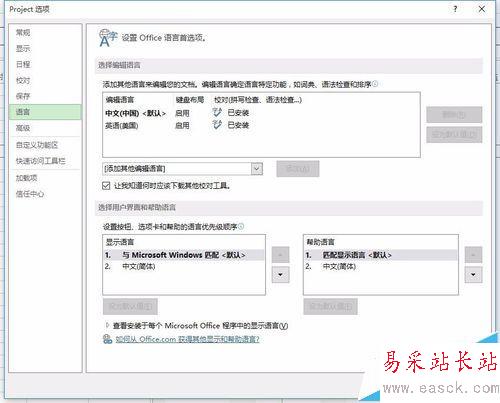The image size is (500, 403).
Task: Click the help question mark in title bar
Action: pyautogui.click(x=455, y=9)
